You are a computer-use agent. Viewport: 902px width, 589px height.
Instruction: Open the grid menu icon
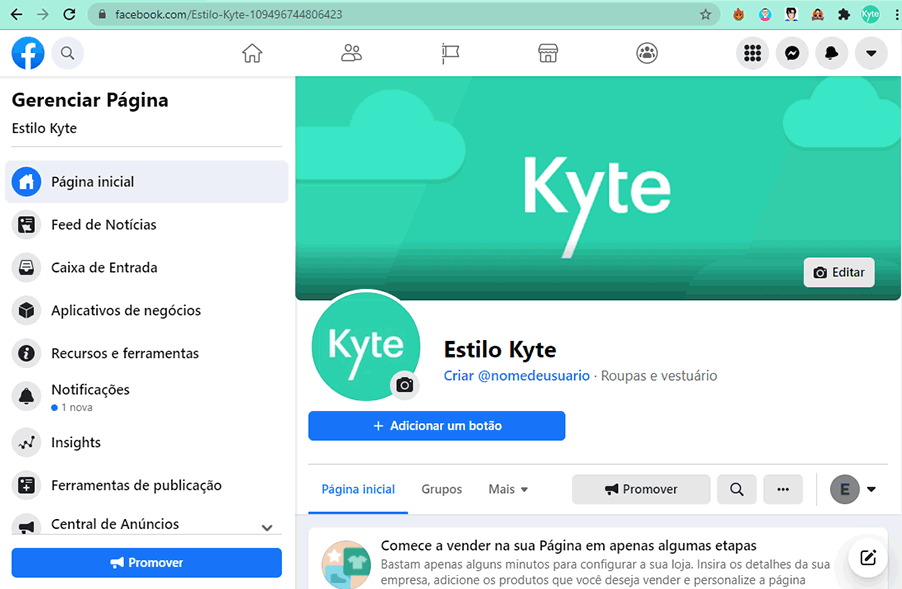(x=752, y=53)
